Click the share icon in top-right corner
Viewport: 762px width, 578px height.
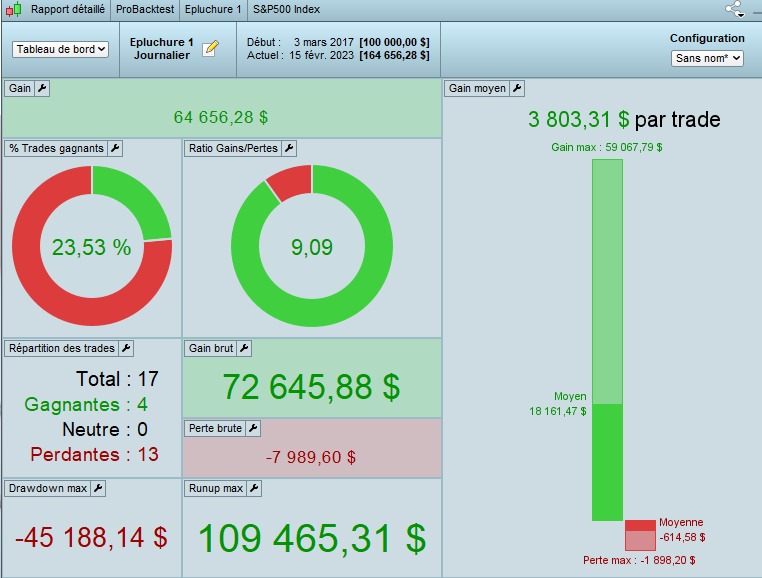(x=736, y=10)
